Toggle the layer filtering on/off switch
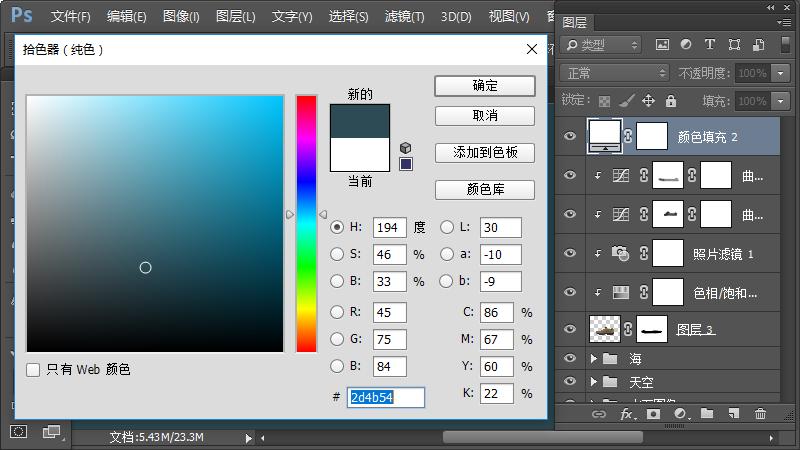The height and width of the screenshot is (450, 800). [x=786, y=45]
